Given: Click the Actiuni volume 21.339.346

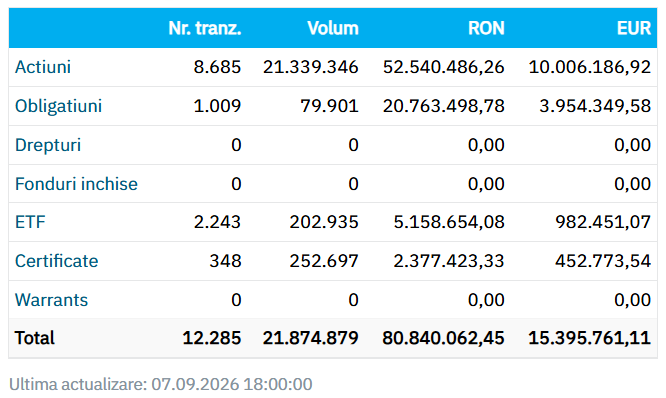Looking at the screenshot, I should click(310, 67).
